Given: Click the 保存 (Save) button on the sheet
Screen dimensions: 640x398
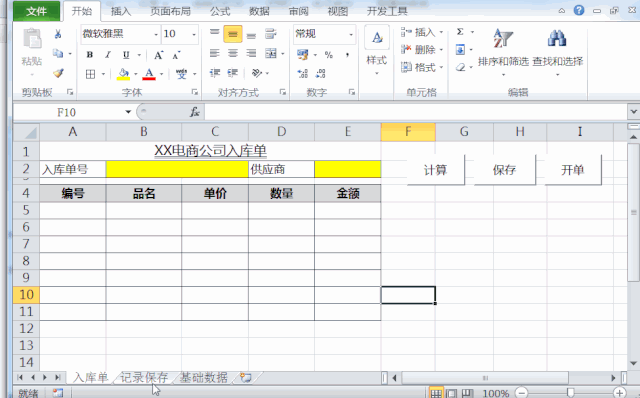Looking at the screenshot, I should tap(504, 170).
